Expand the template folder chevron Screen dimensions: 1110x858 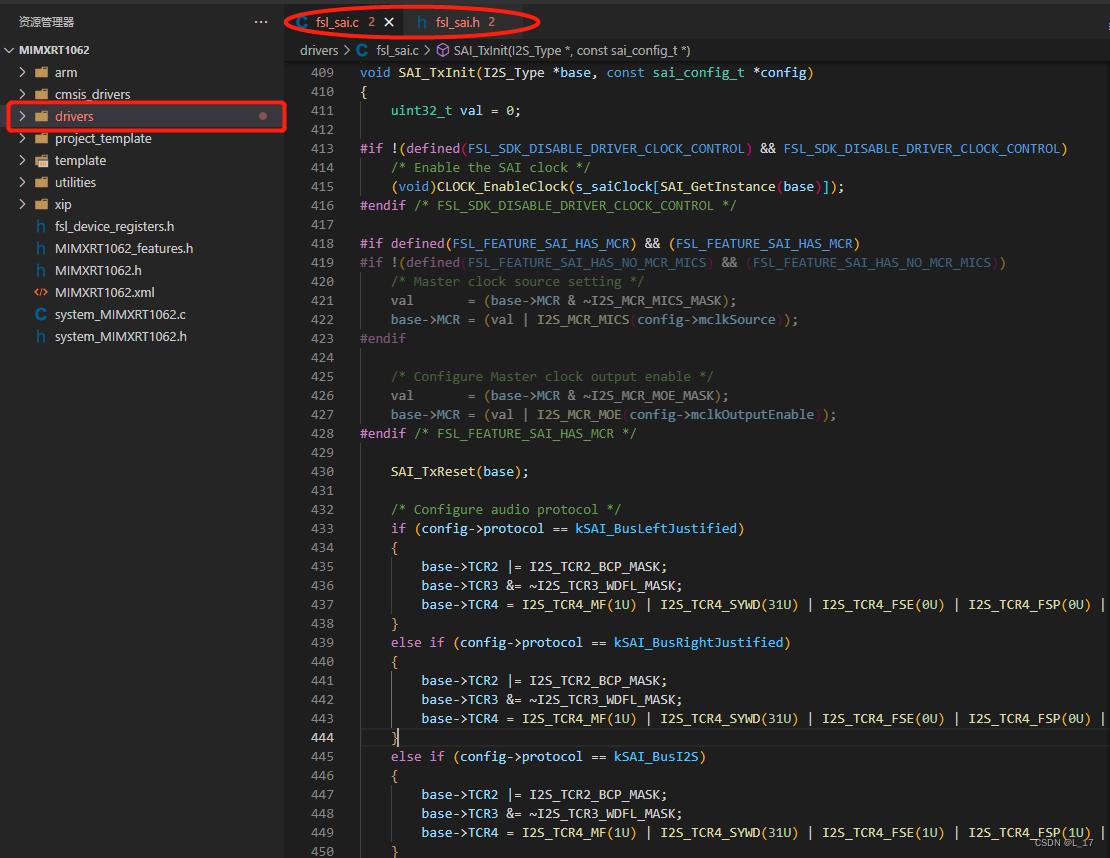point(23,160)
